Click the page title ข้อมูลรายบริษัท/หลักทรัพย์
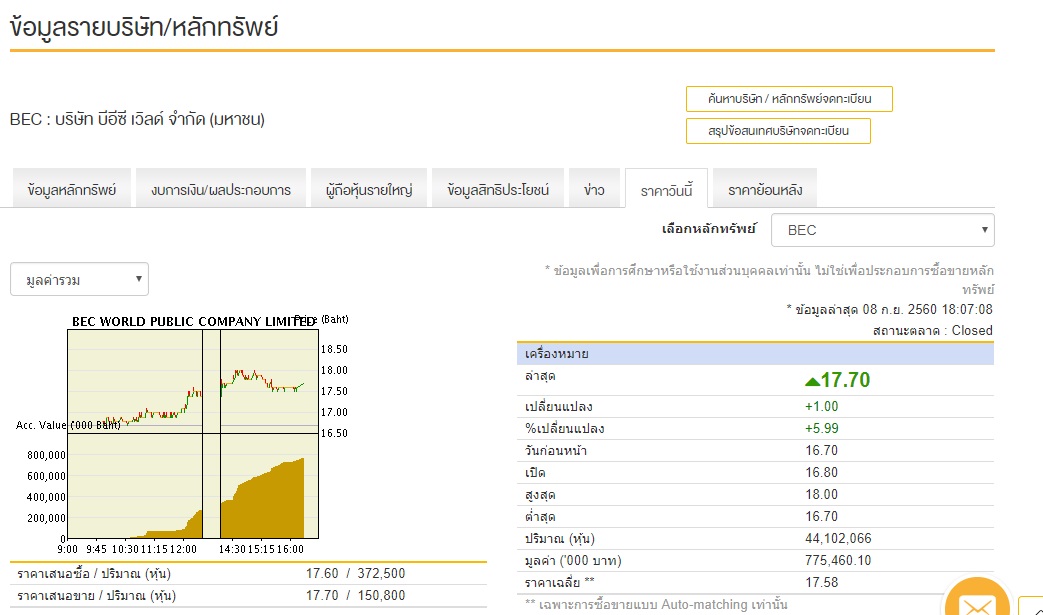This screenshot has height=615, width=1043. (x=144, y=27)
